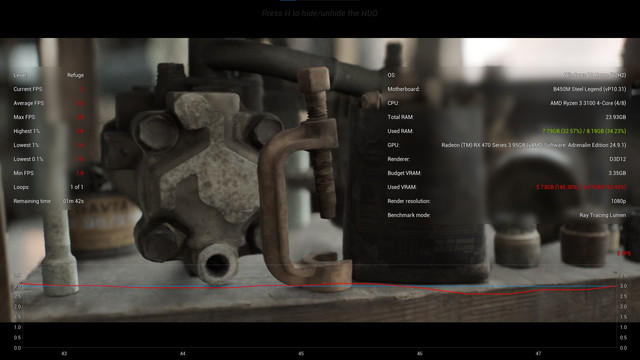Click the right axis '3.0' label
The image size is (640, 360).
[623, 286]
